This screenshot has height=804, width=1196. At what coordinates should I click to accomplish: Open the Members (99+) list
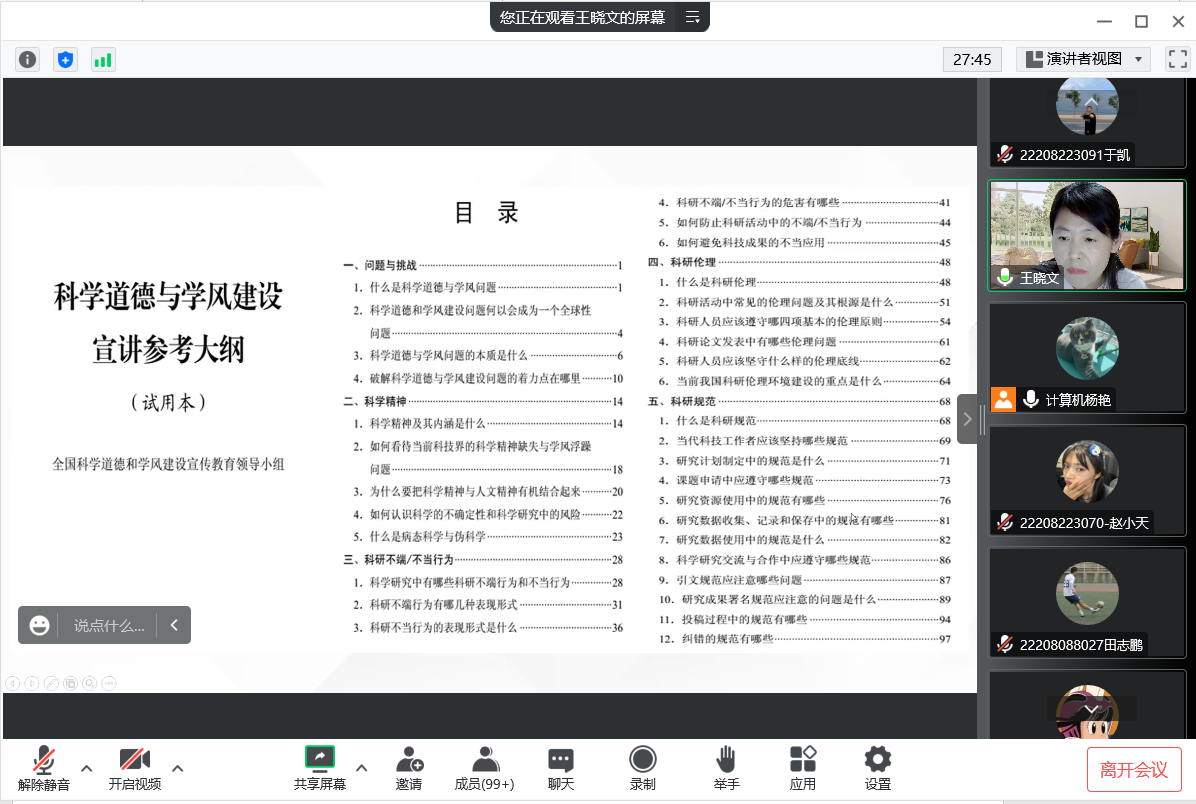coord(484,768)
